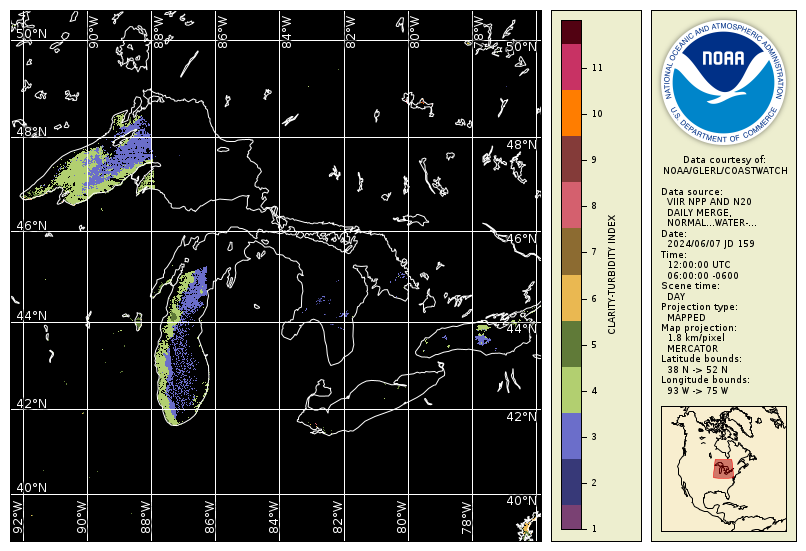Click the '50°N' label at right map edge
806x551 pixels.
(x=521, y=47)
